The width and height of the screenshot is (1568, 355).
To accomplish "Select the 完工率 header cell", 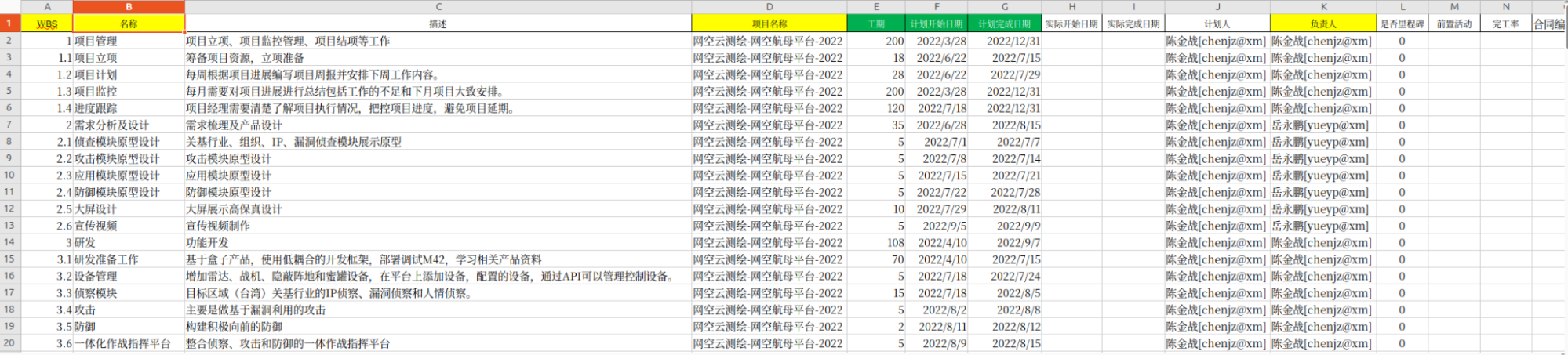I will [x=1505, y=24].
